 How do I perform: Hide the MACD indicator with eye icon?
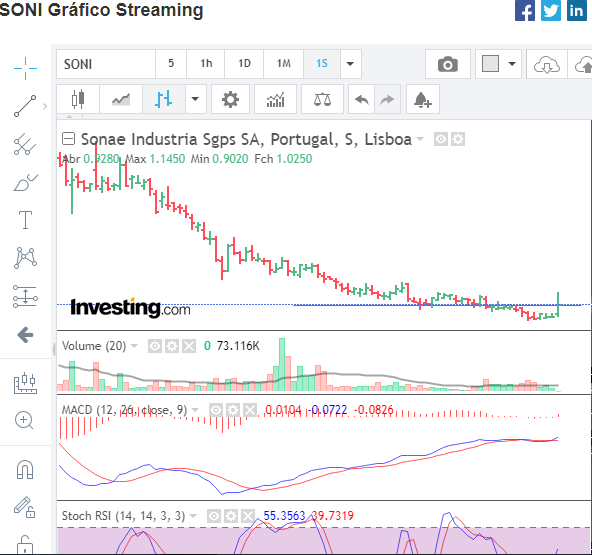tap(216, 410)
